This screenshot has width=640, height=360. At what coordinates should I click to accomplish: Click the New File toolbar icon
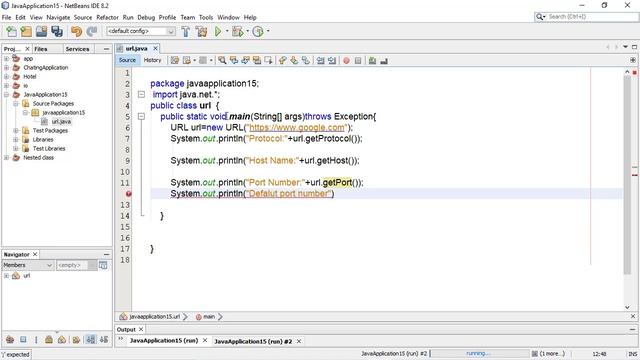[x=11, y=31]
